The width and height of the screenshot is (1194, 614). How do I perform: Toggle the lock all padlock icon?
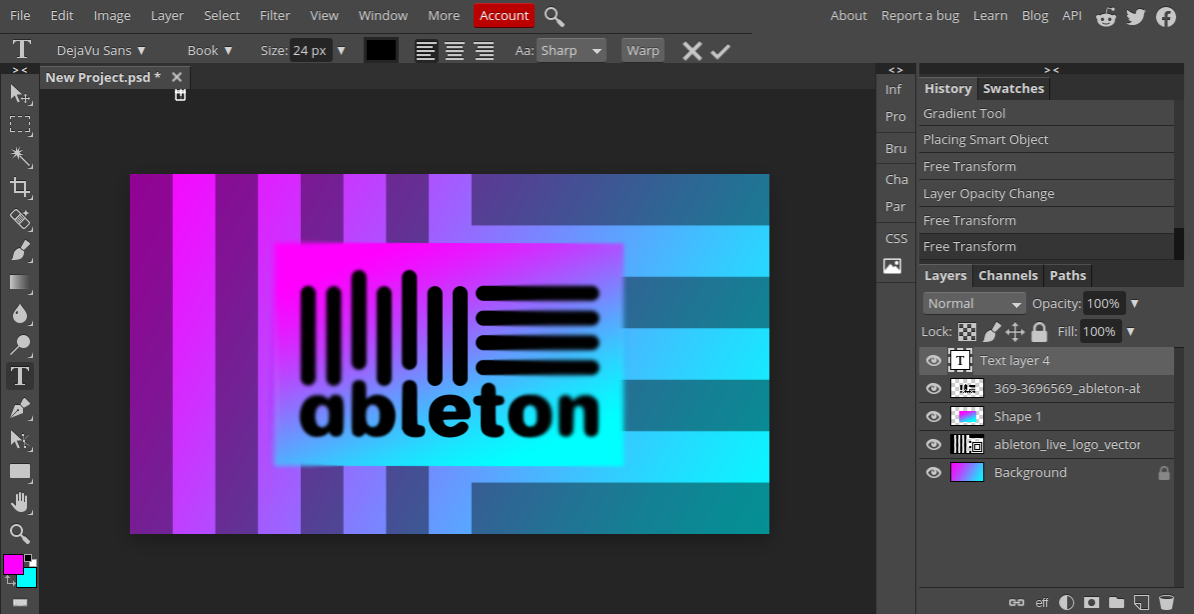[1039, 332]
